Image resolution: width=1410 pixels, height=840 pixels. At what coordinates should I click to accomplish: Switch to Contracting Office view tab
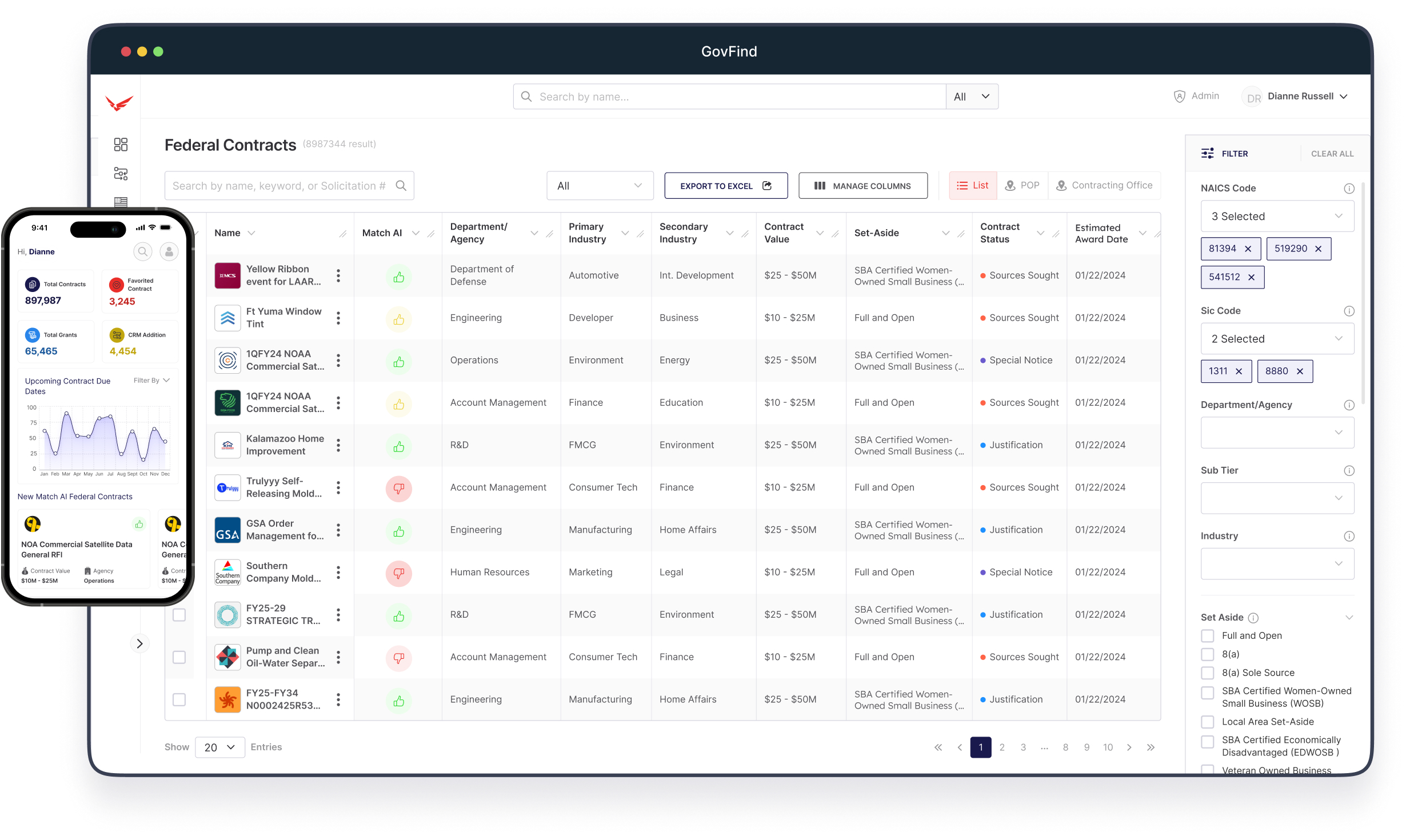(x=1104, y=186)
